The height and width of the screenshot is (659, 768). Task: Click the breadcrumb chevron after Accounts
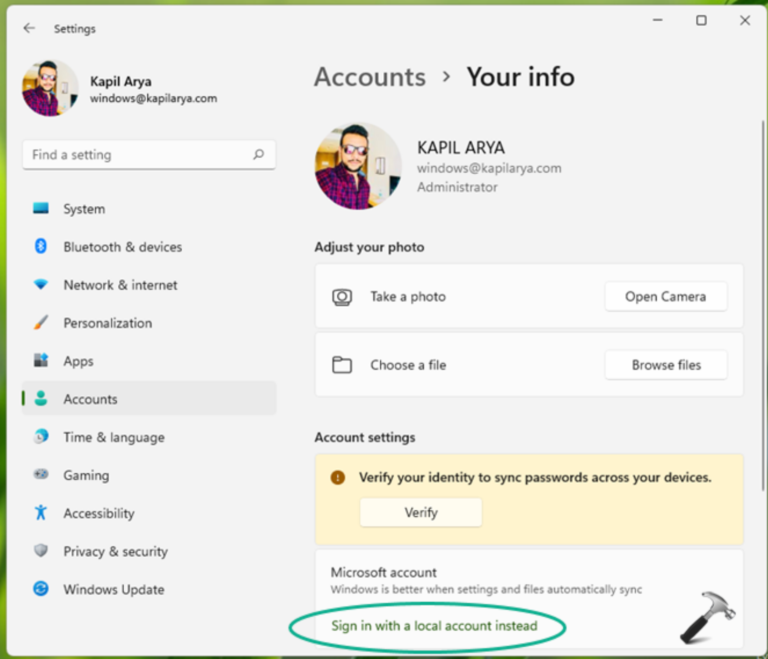pyautogui.click(x=446, y=77)
